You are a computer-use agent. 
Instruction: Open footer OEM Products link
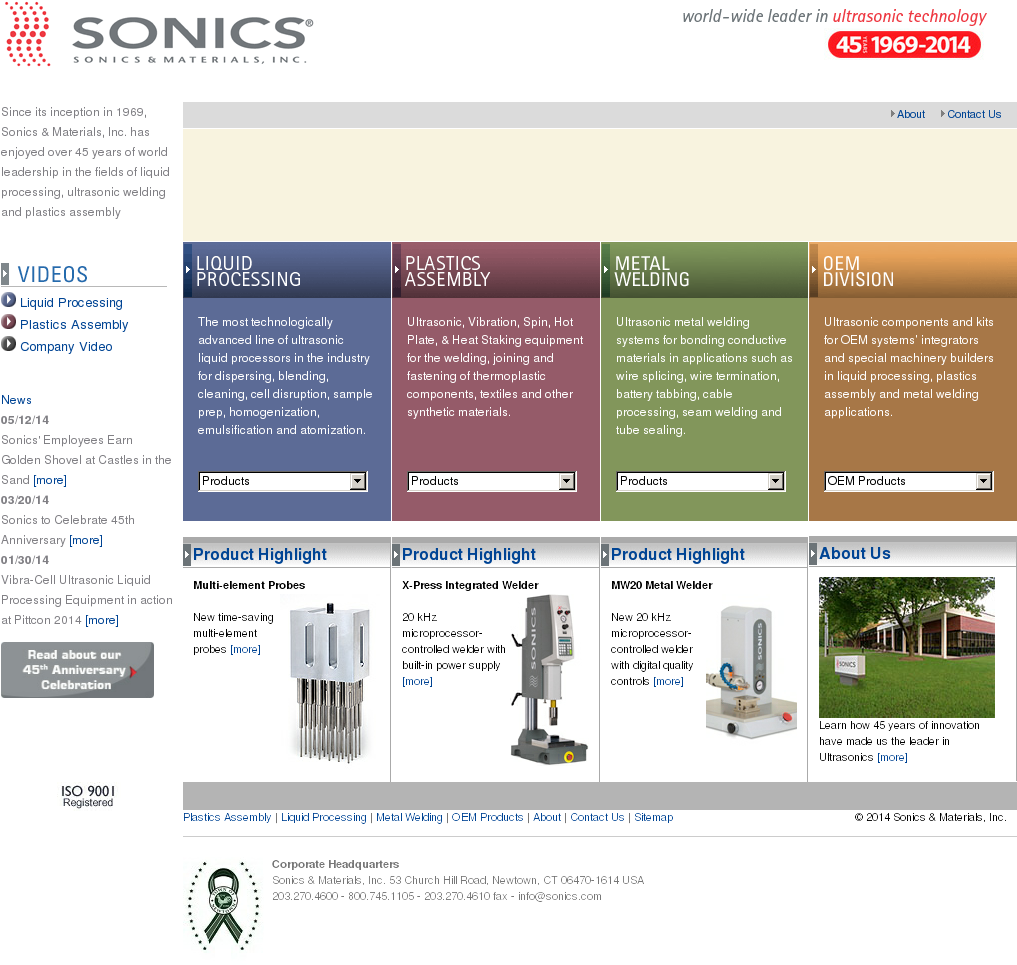[487, 818]
